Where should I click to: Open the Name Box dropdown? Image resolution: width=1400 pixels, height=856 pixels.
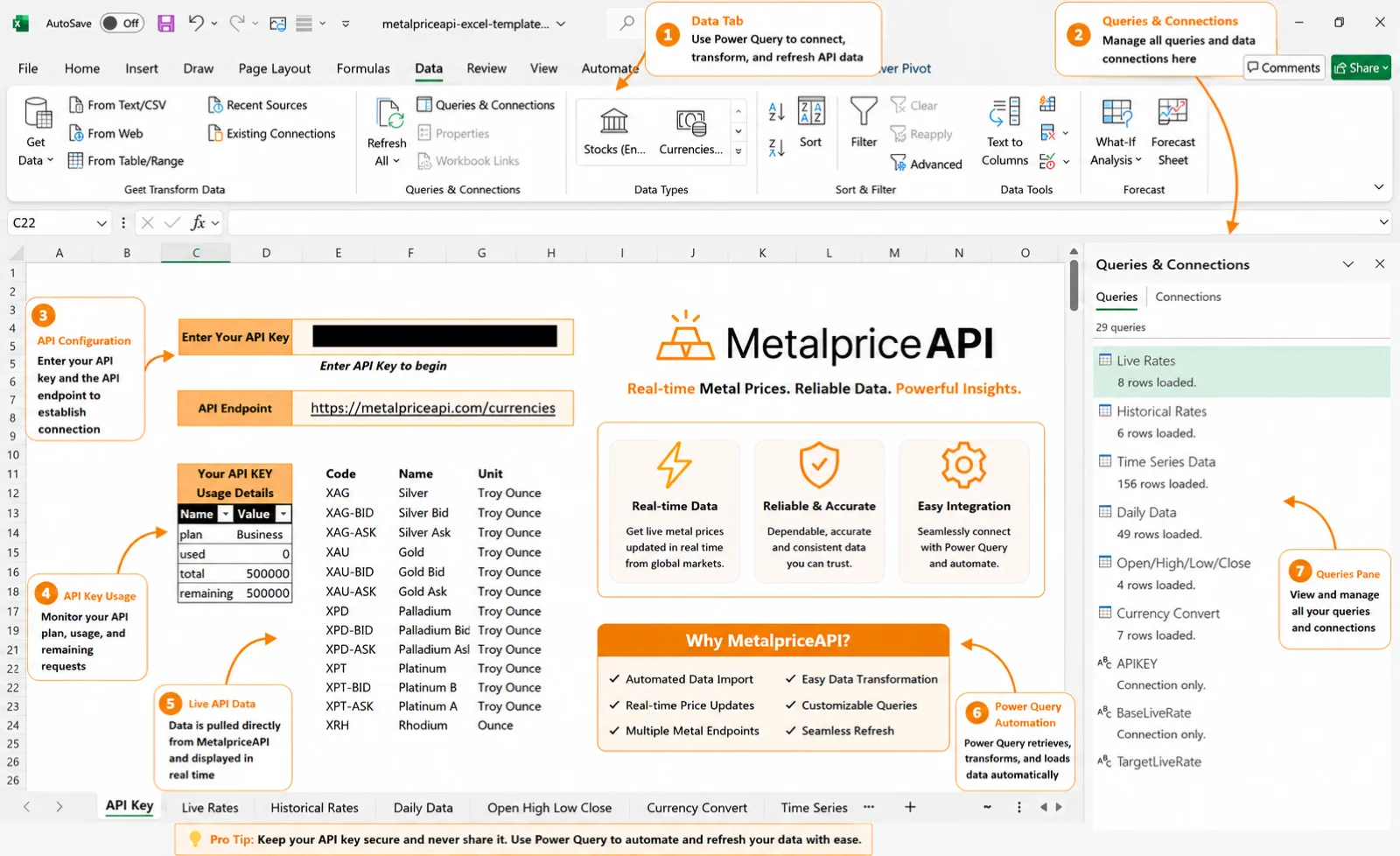[101, 223]
